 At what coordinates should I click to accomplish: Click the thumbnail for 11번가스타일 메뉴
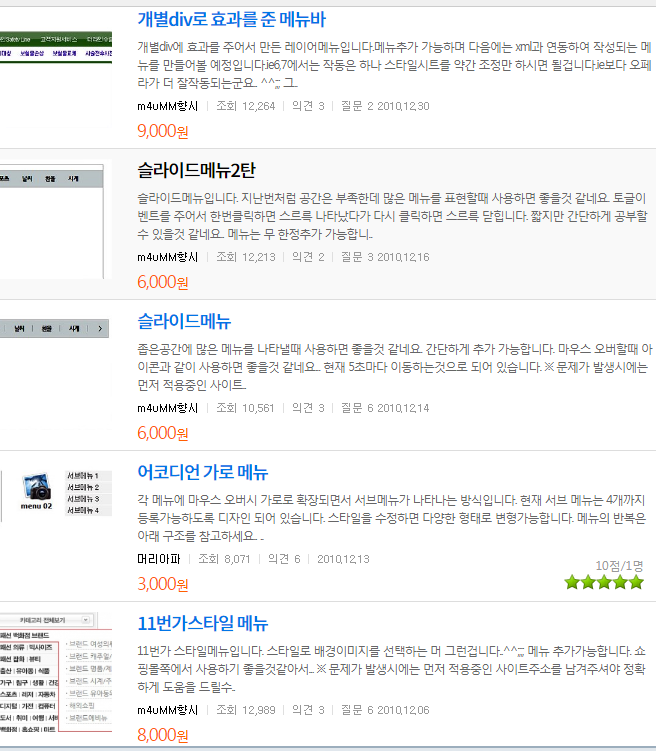[56, 672]
